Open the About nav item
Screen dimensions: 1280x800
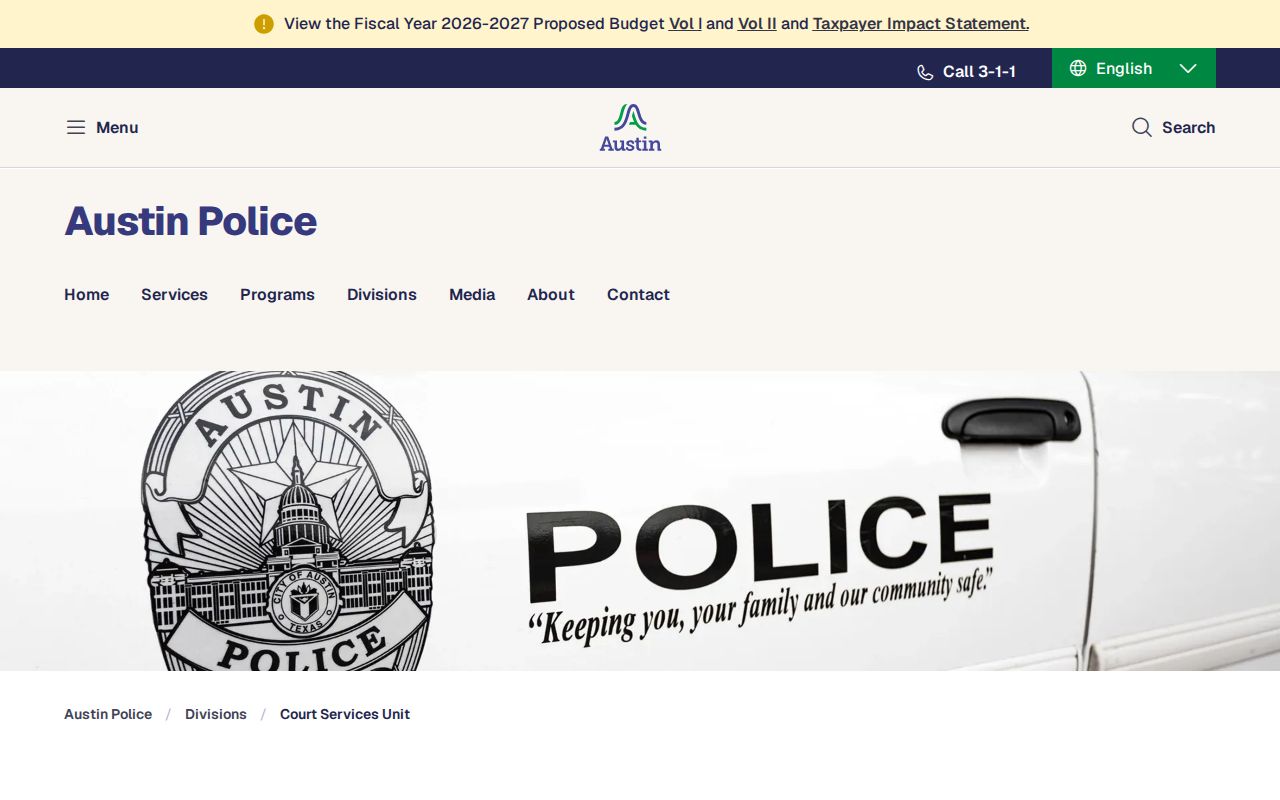551,294
